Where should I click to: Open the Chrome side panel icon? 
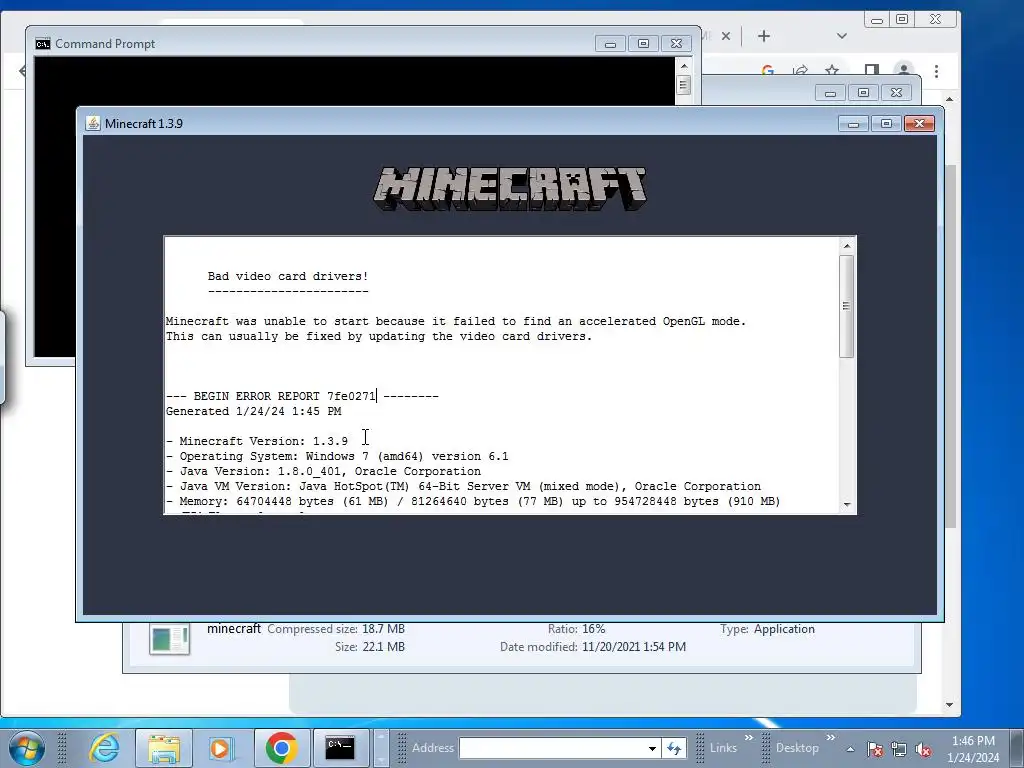coord(871,70)
